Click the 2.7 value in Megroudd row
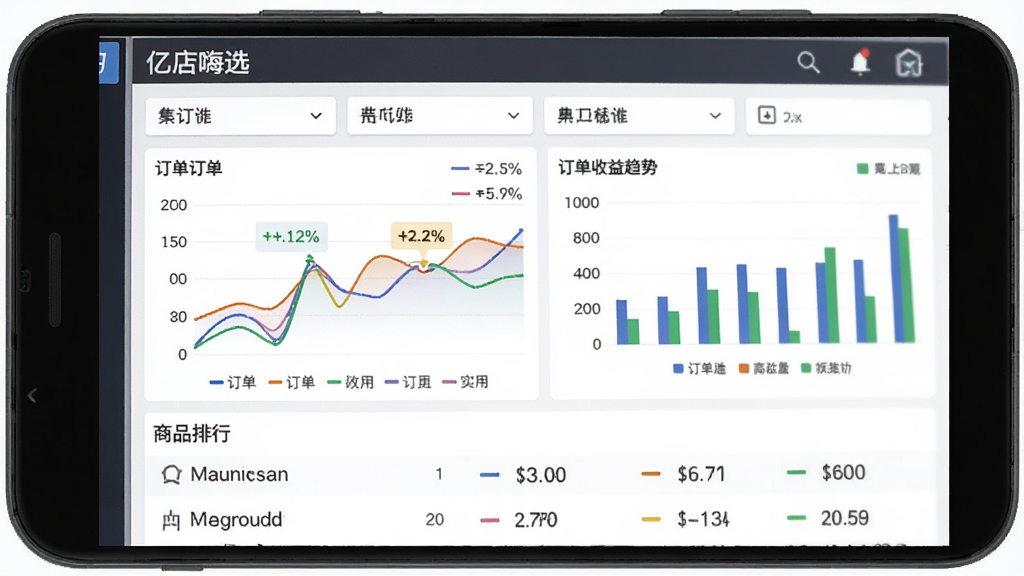Screen dimensions: 1024x576 click(x=536, y=520)
